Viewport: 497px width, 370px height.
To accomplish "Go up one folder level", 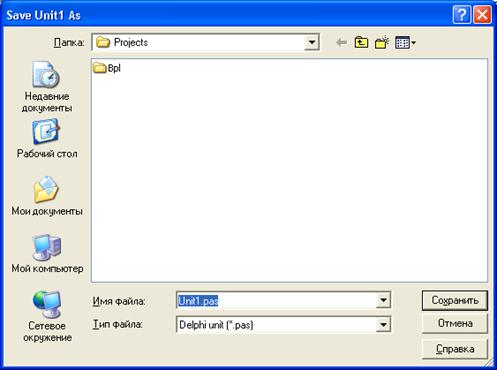I will 361,43.
